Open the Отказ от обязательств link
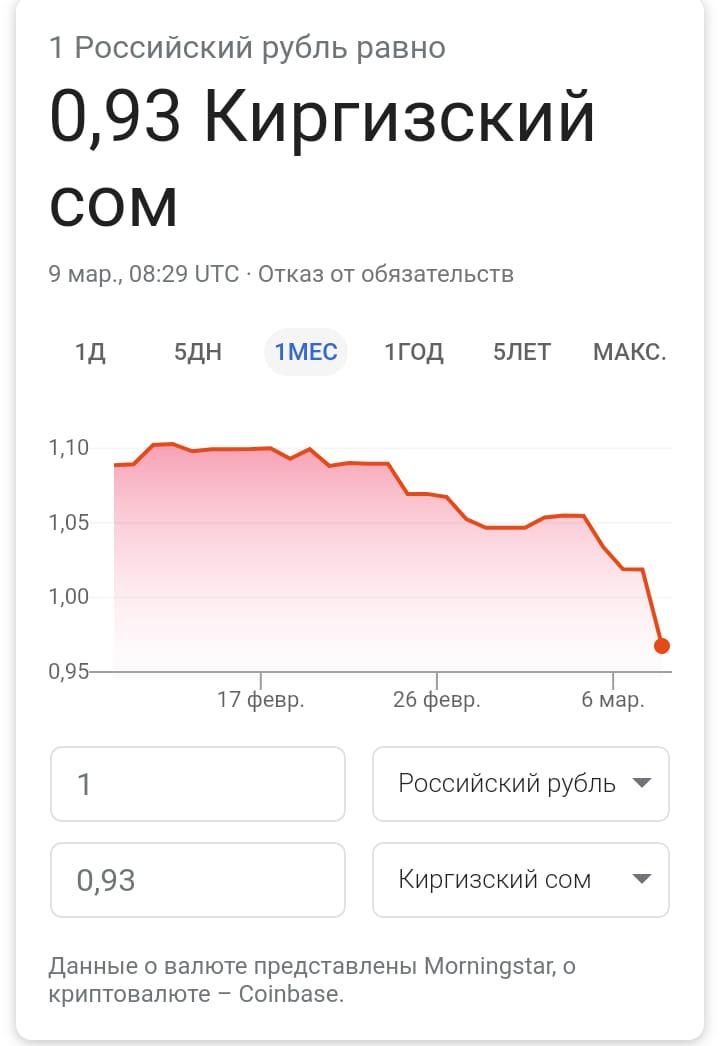Viewport: 720px width, 1046px height. tap(386, 274)
